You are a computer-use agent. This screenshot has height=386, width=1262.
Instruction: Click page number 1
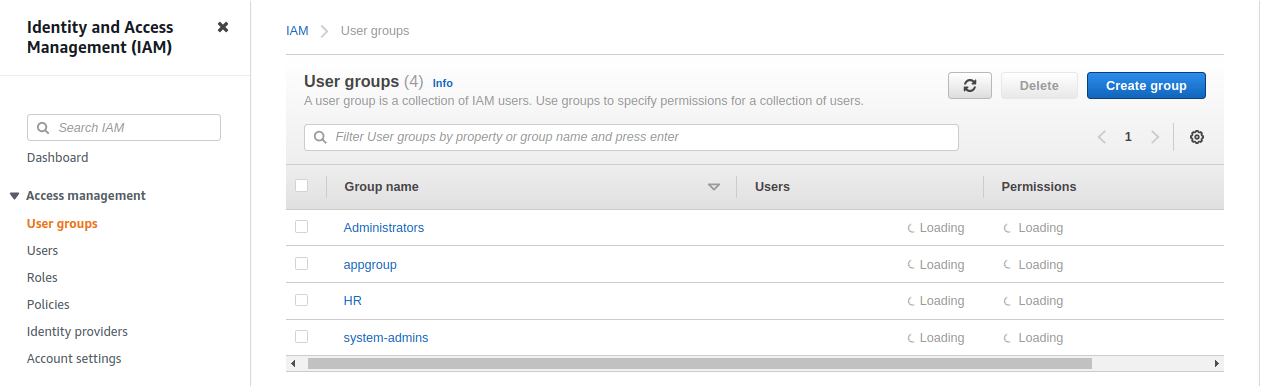(1128, 137)
